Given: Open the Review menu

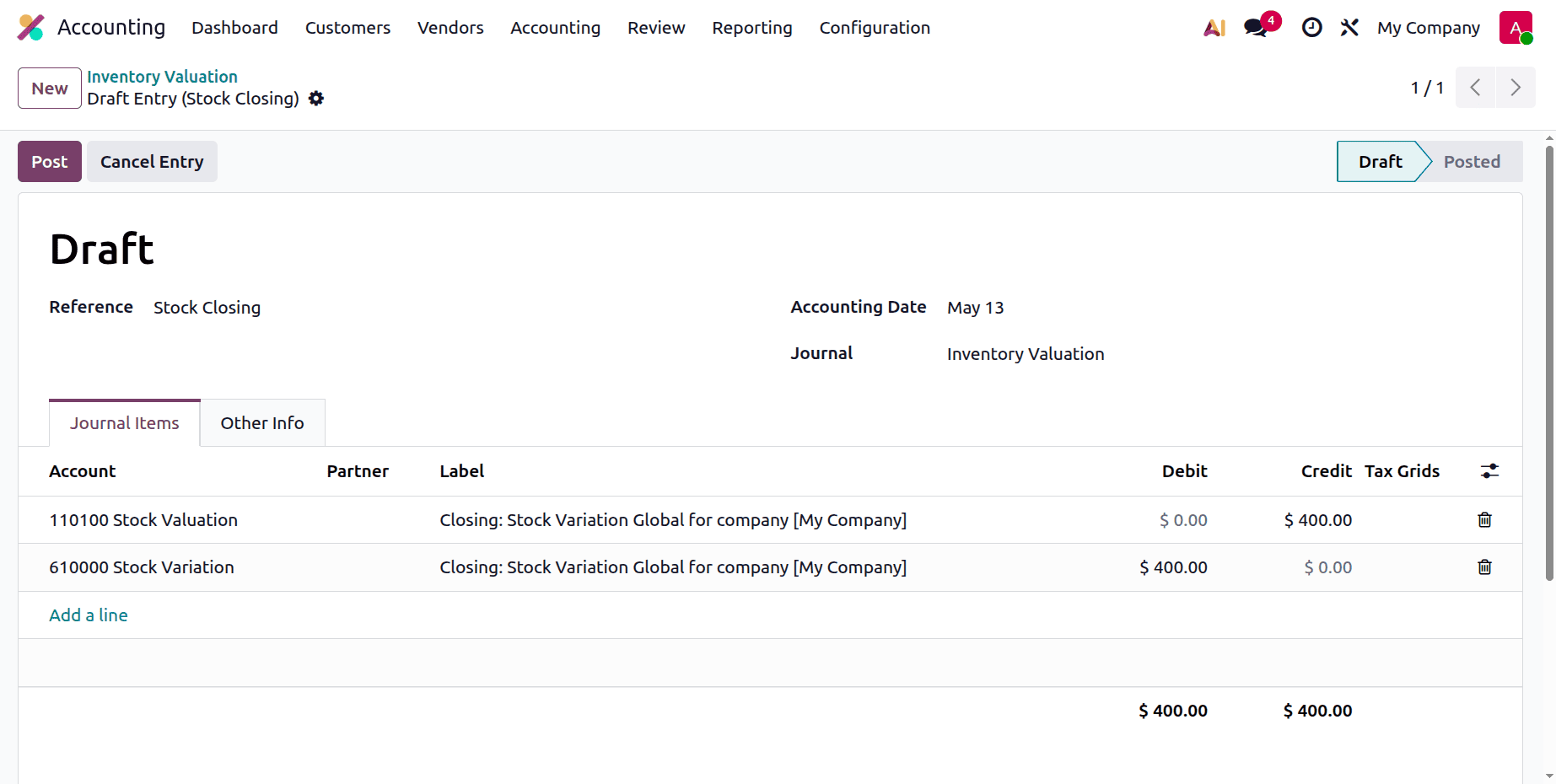Looking at the screenshot, I should (656, 28).
